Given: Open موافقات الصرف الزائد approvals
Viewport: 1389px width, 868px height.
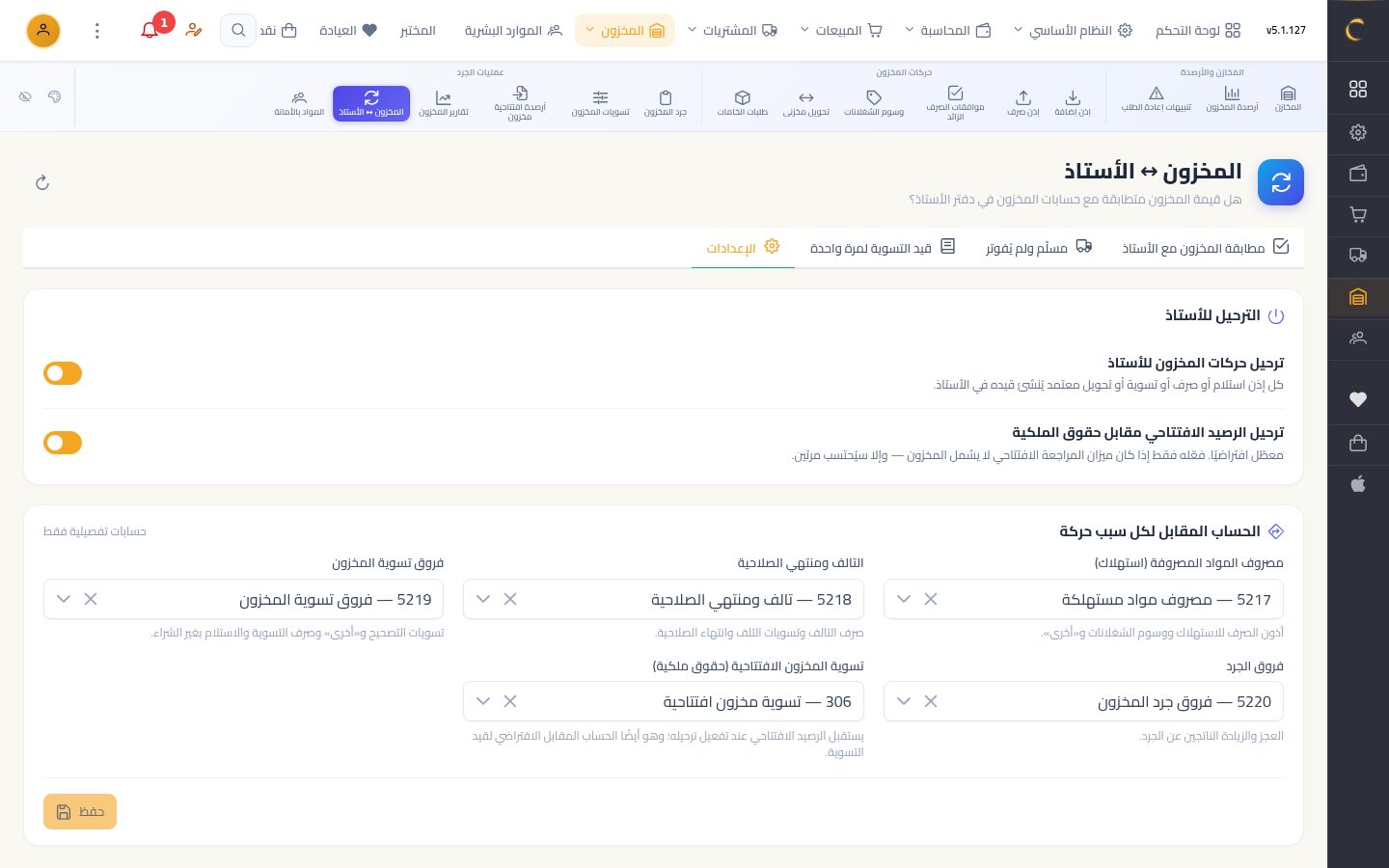Looking at the screenshot, I should pyautogui.click(x=955, y=103).
